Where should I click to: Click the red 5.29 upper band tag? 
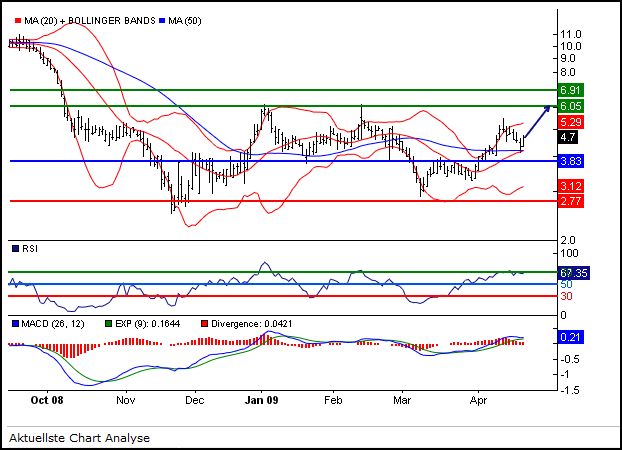pos(570,122)
